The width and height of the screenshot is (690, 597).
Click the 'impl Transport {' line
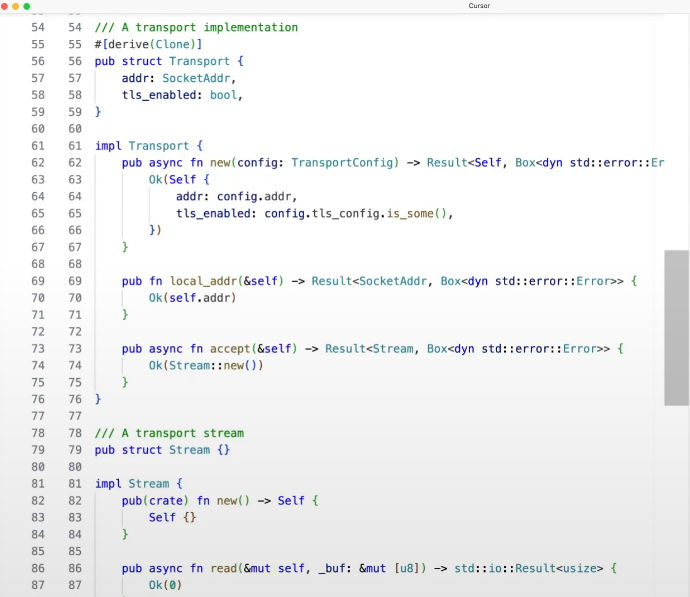(x=149, y=146)
